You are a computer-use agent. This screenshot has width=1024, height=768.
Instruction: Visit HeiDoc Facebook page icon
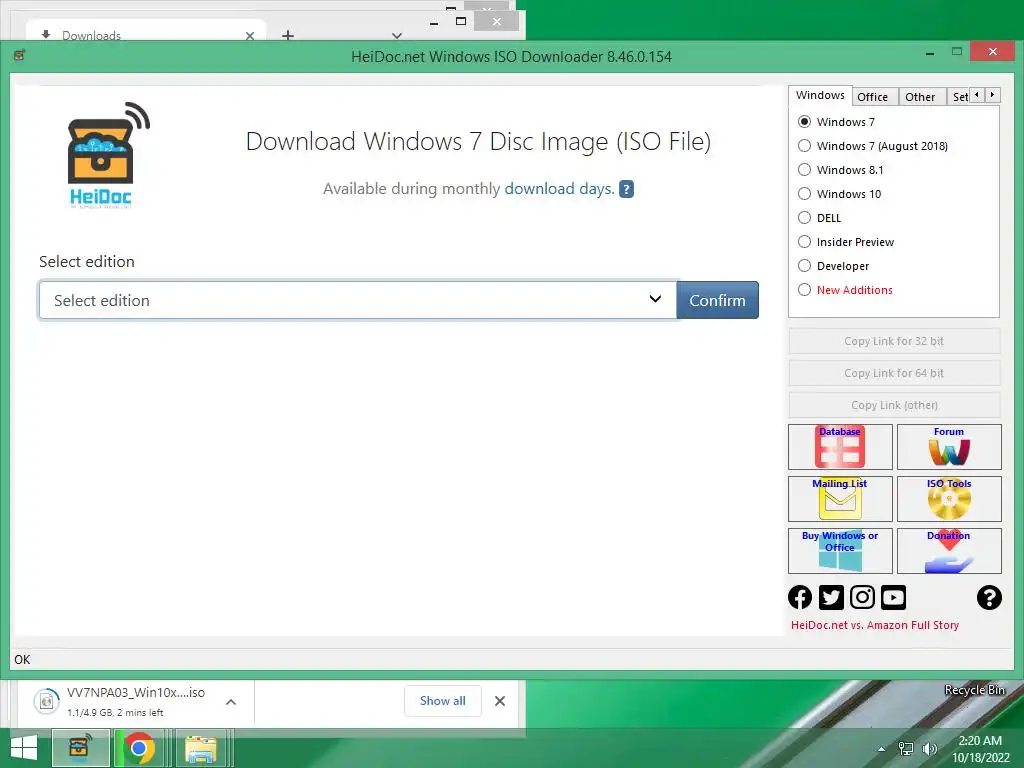tap(800, 597)
